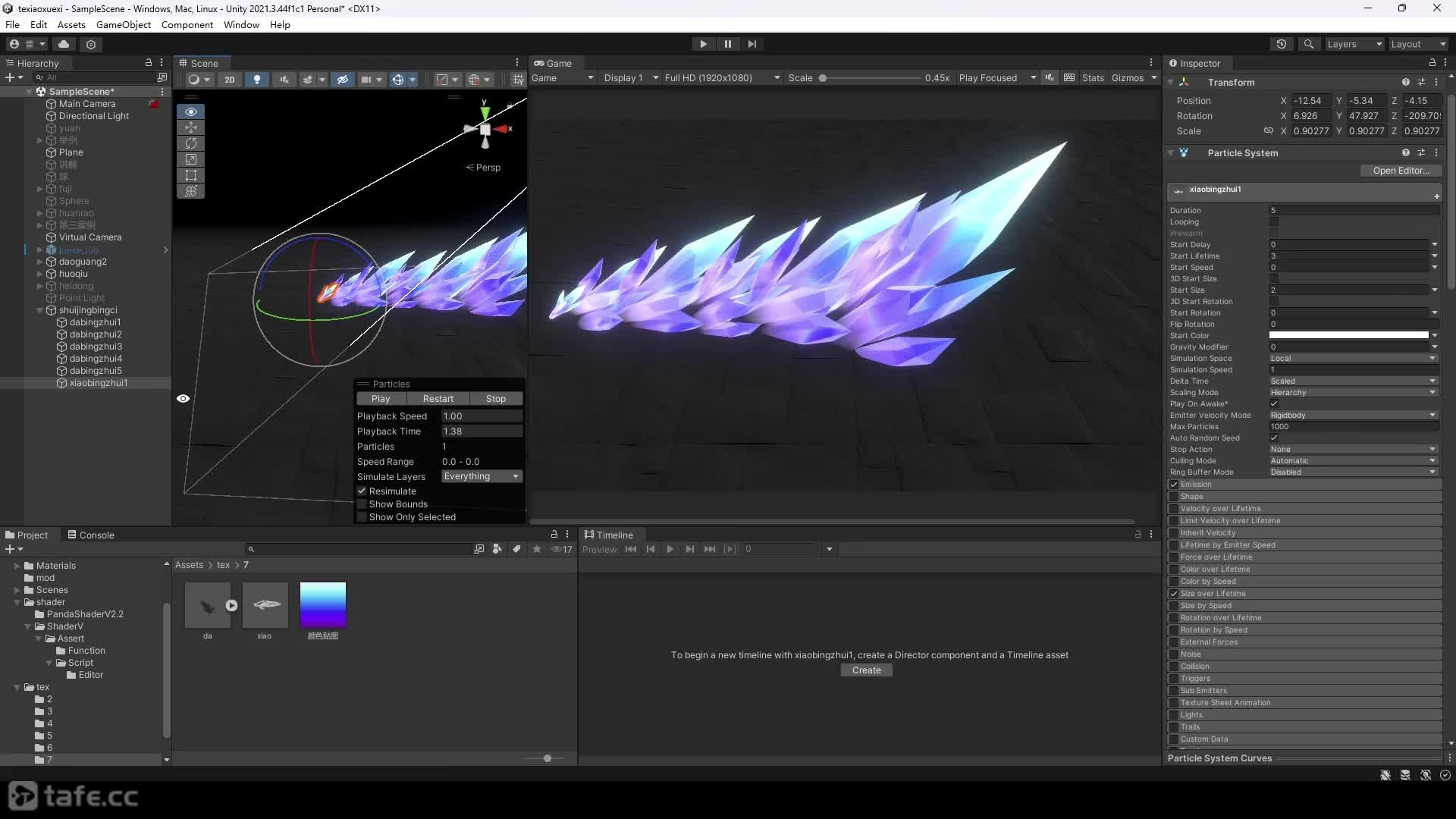Toggle Mute Audio in Game view
The image size is (1456, 819).
(x=1050, y=77)
